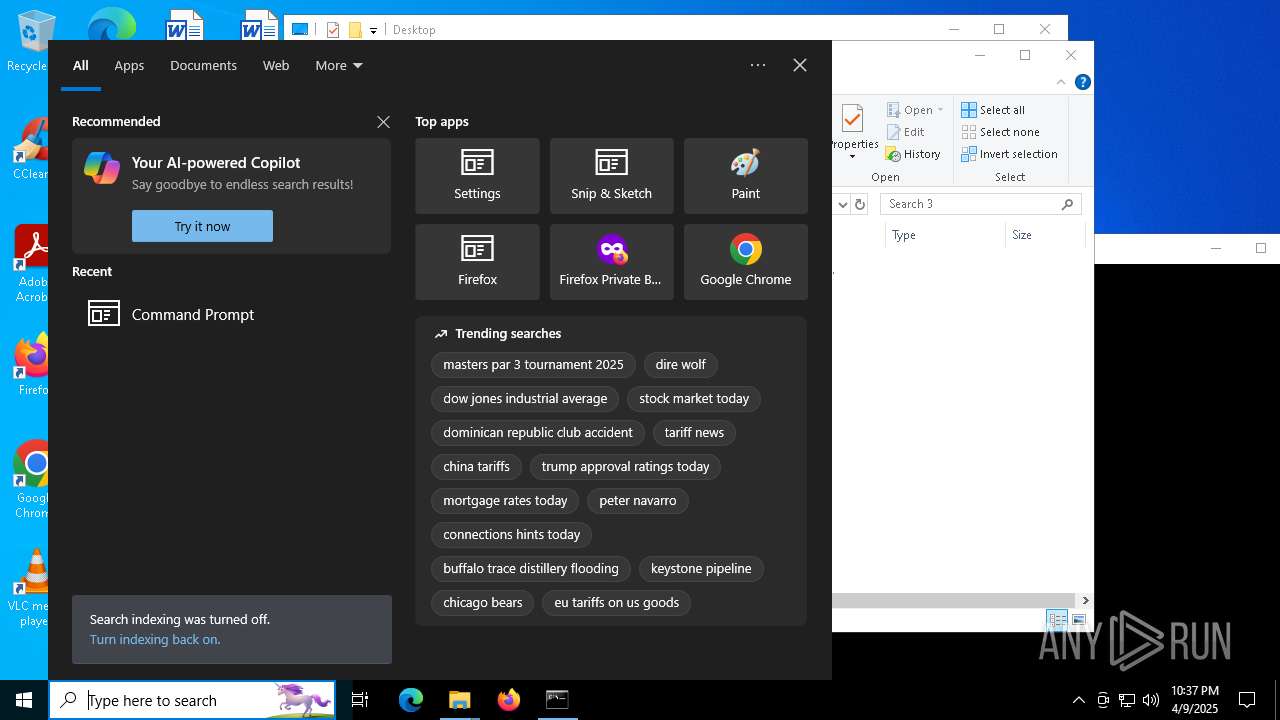
Task: Open Firefox on taskbar
Action: (508, 700)
